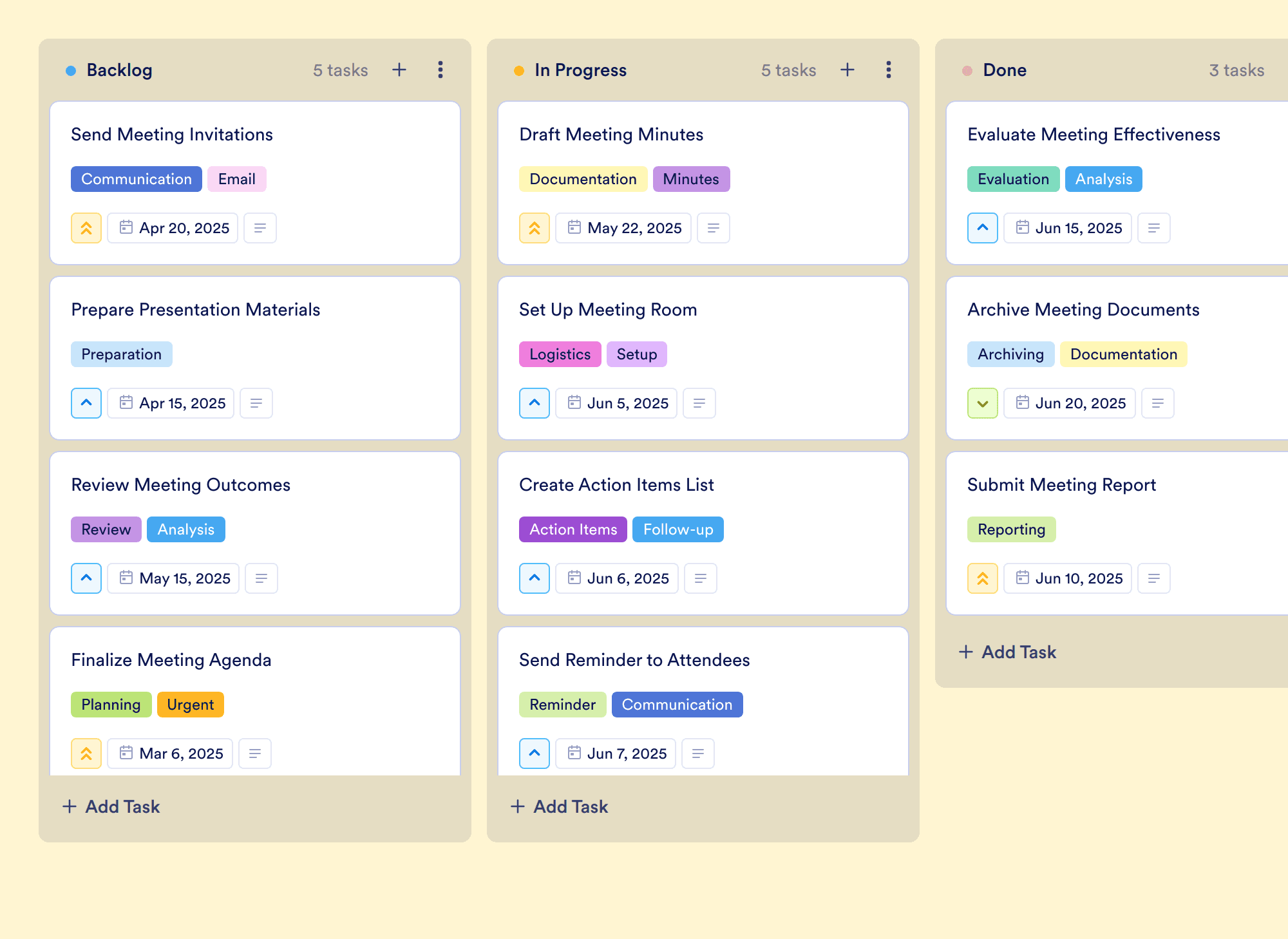Click plus icon in In Progress header

pyautogui.click(x=848, y=70)
